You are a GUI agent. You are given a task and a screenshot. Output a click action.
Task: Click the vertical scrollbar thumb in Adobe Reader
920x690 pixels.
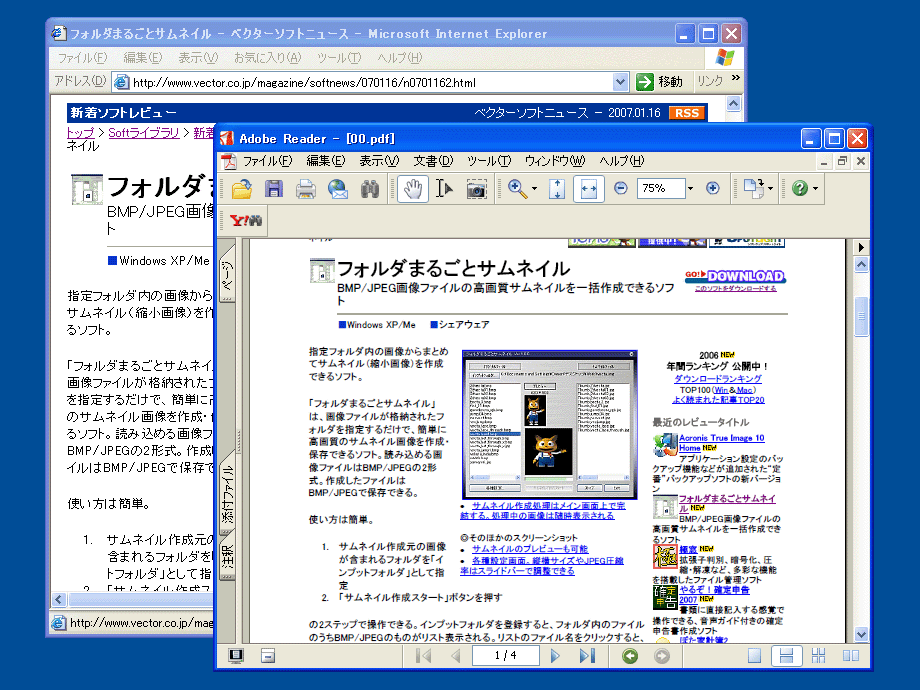pos(861,317)
